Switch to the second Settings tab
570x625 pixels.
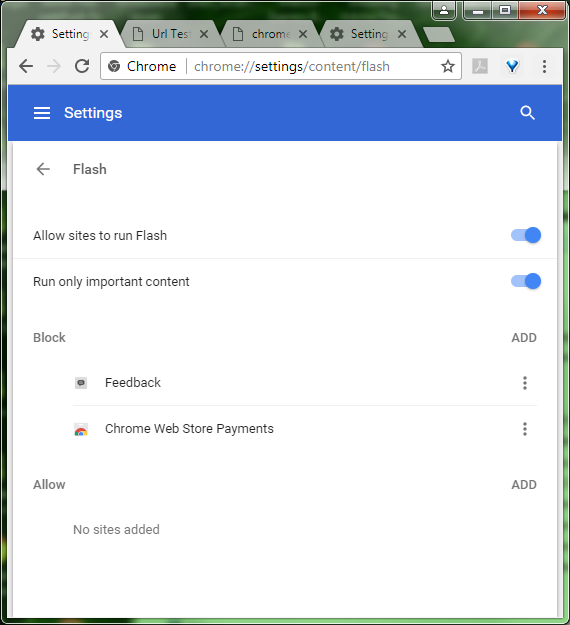[x=369, y=34]
